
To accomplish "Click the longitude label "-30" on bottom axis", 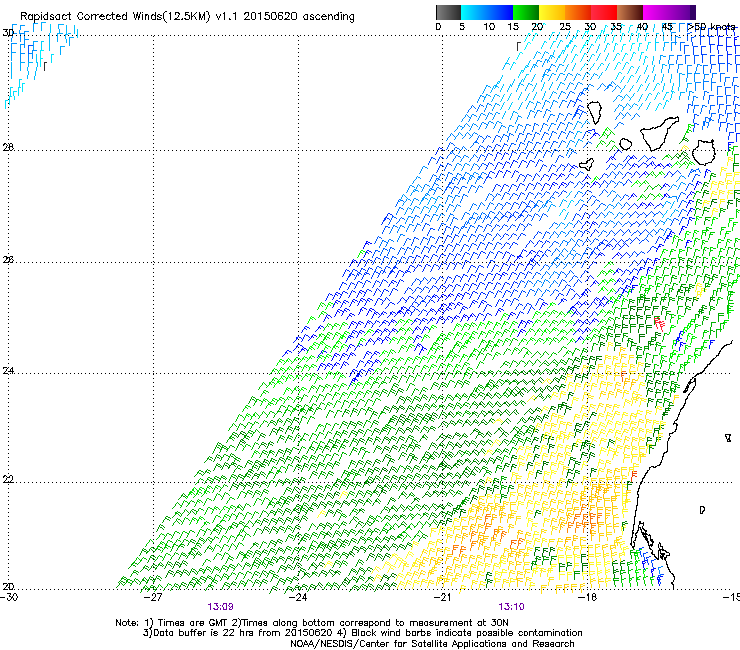I will point(9,598).
